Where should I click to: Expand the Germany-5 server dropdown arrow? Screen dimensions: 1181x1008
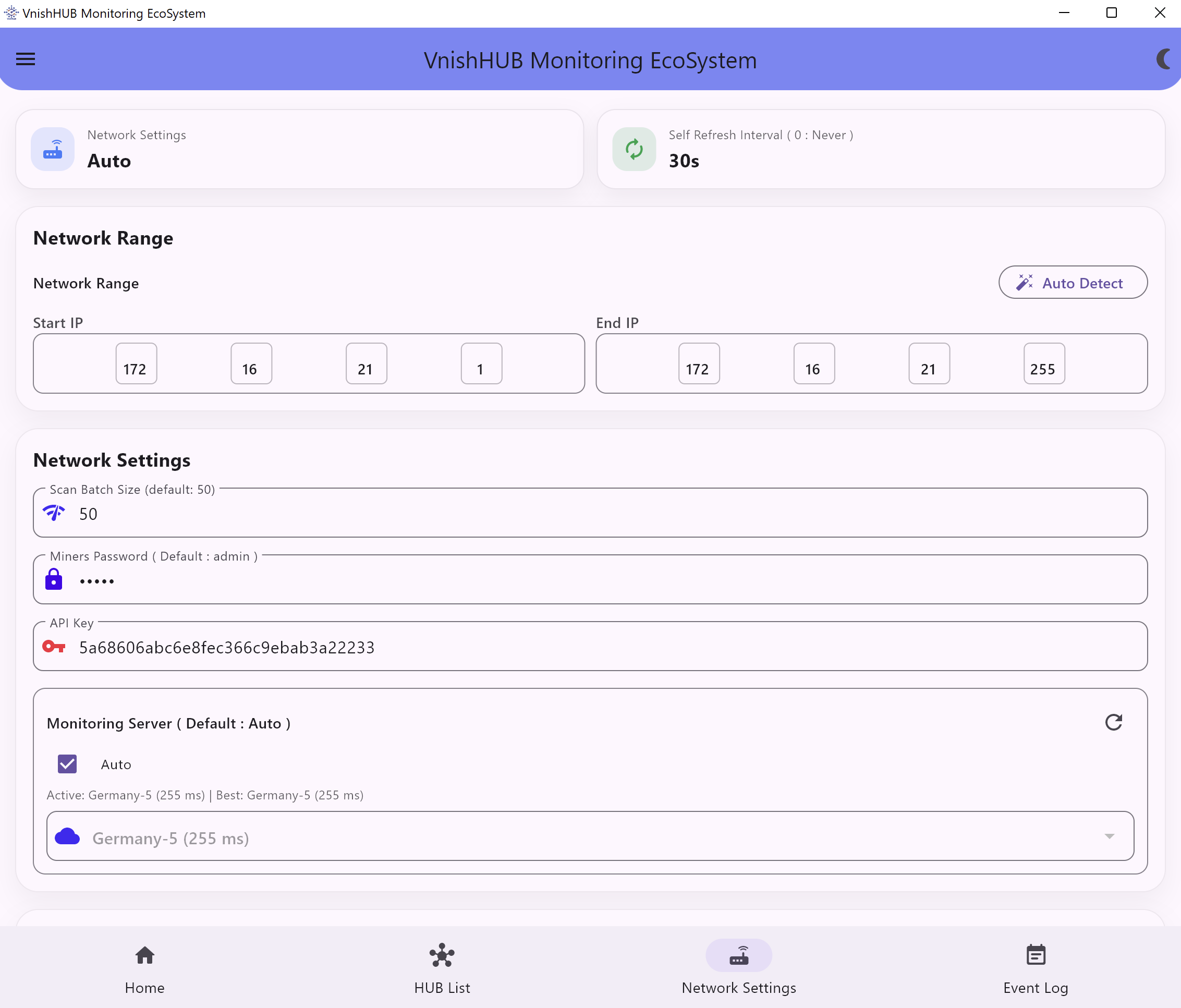point(1109,836)
